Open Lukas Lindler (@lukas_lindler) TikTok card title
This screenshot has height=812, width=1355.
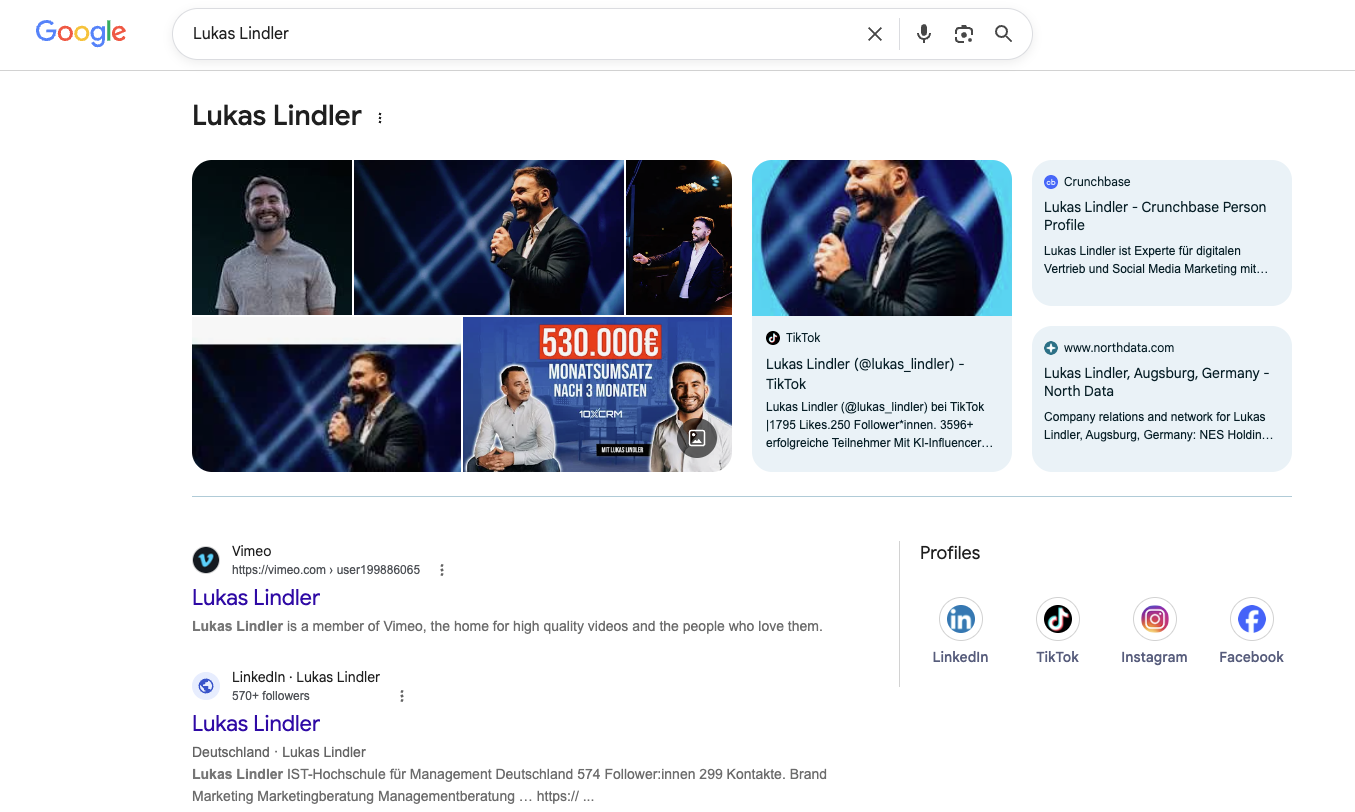pos(865,374)
